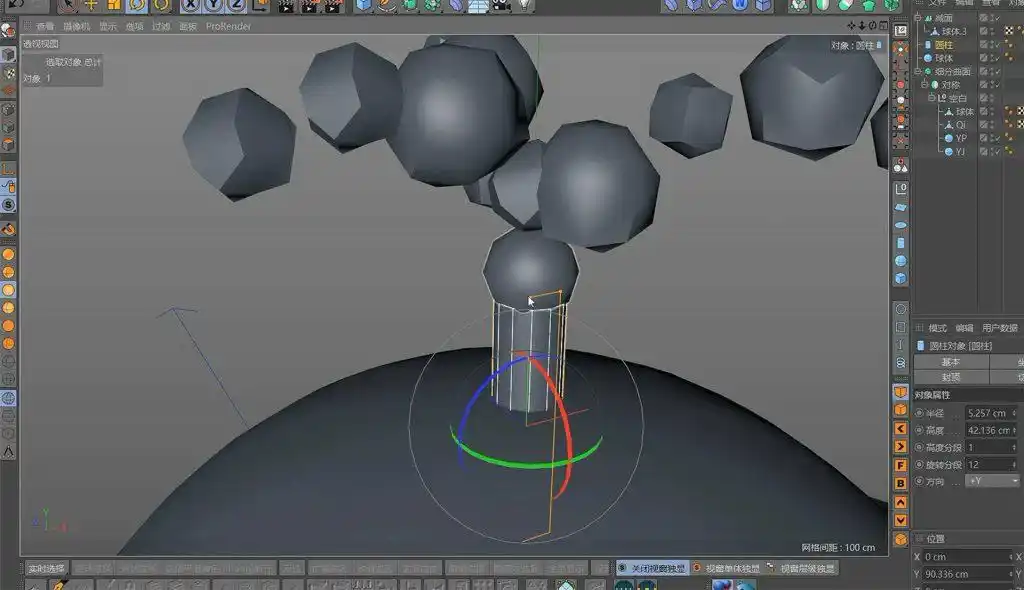Lock the Y axis
The image size is (1024, 590).
(x=213, y=6)
